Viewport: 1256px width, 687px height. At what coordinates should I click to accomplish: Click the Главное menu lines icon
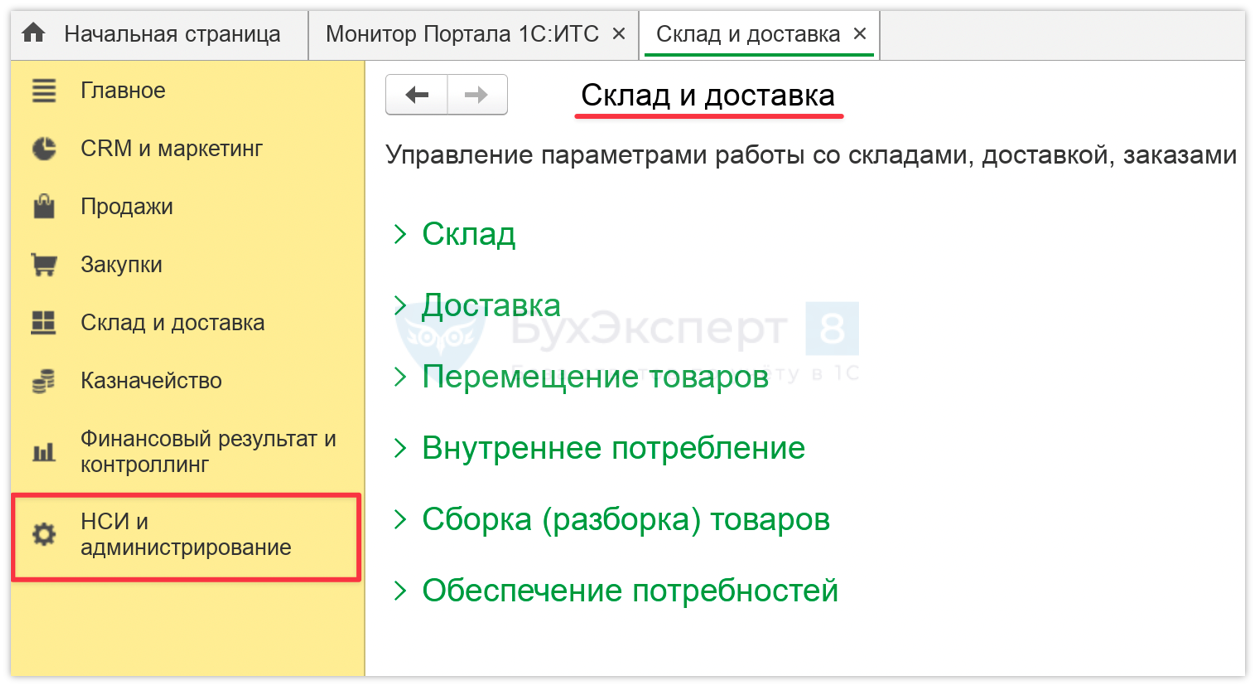pyautogui.click(x=44, y=91)
